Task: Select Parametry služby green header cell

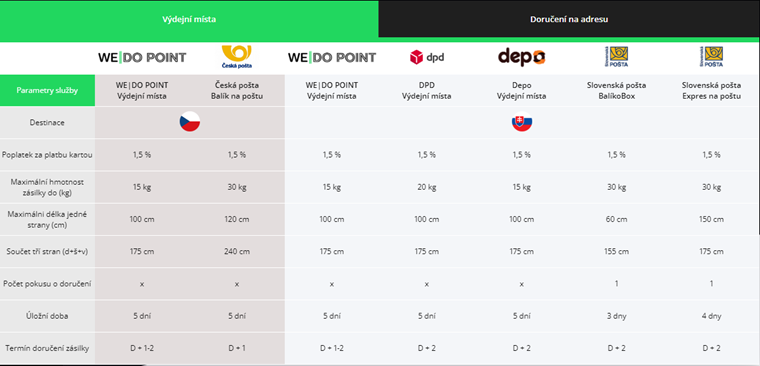Action: click(47, 91)
